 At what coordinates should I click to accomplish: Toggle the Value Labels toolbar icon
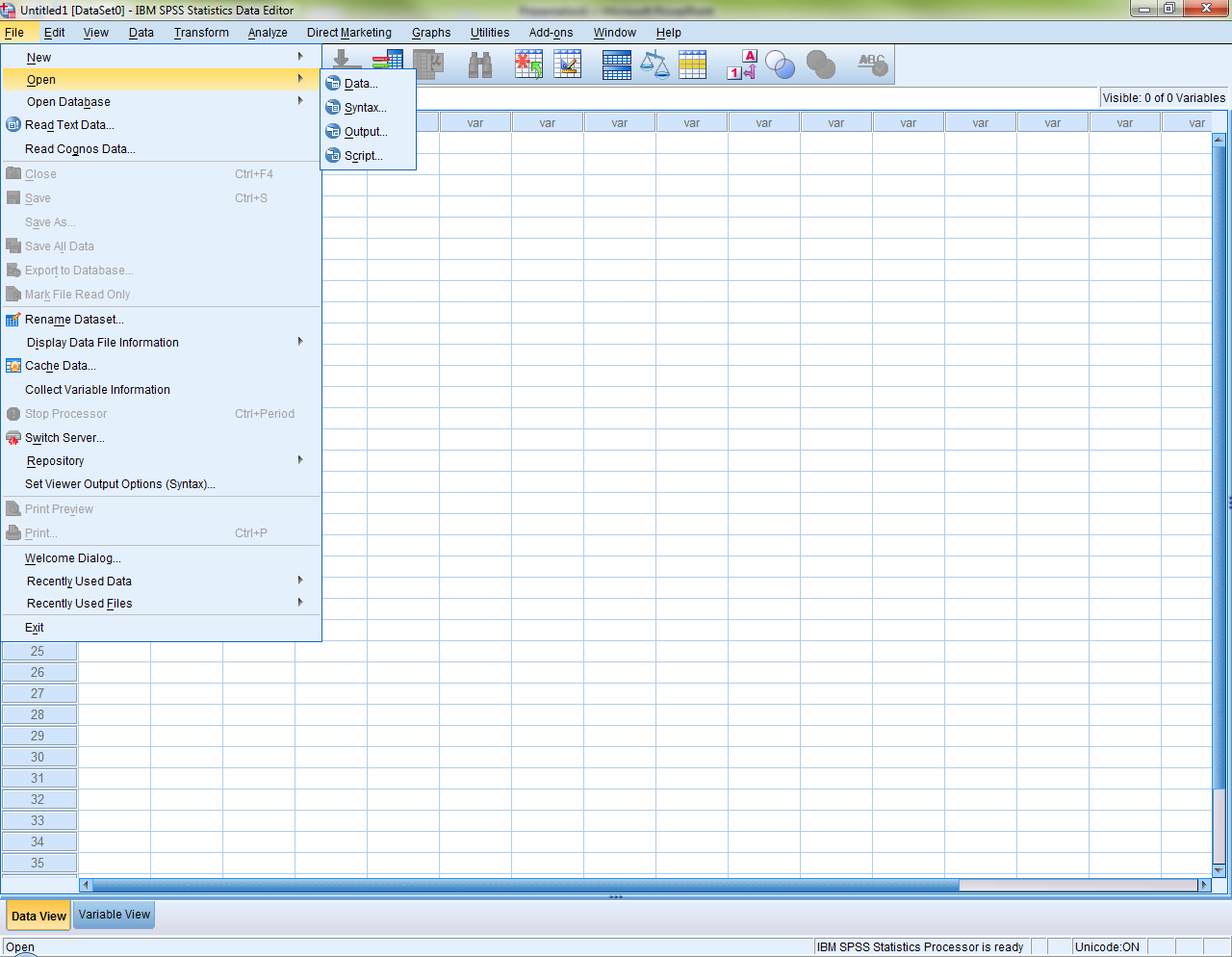click(742, 65)
